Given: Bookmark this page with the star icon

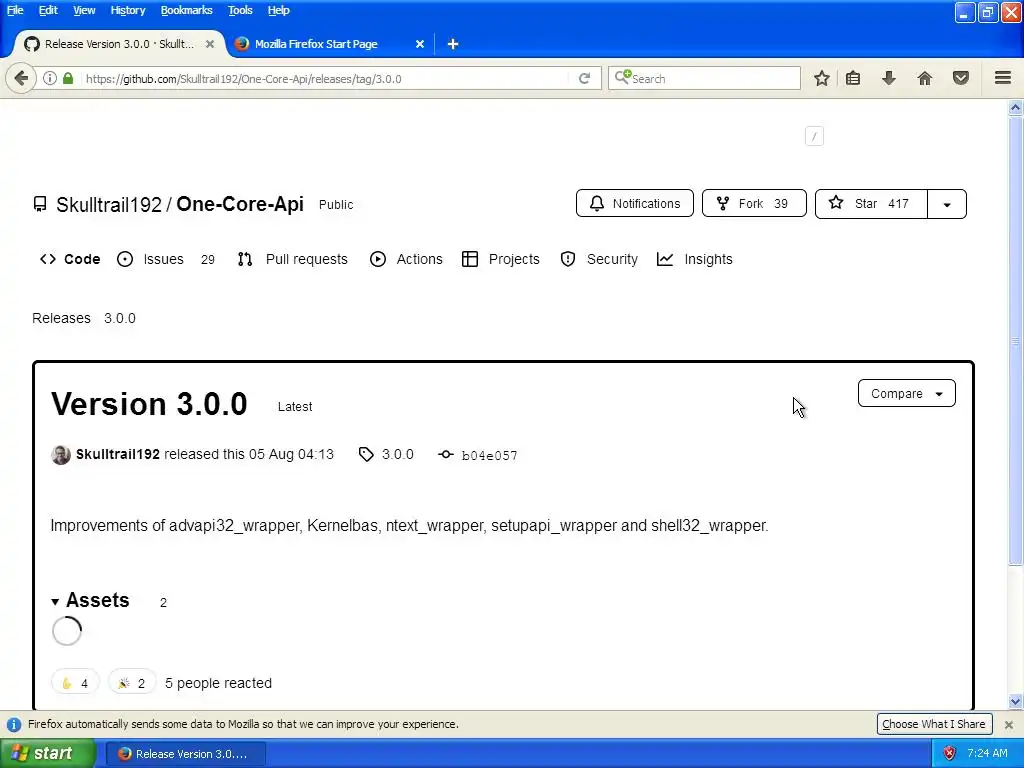Looking at the screenshot, I should pyautogui.click(x=822, y=78).
